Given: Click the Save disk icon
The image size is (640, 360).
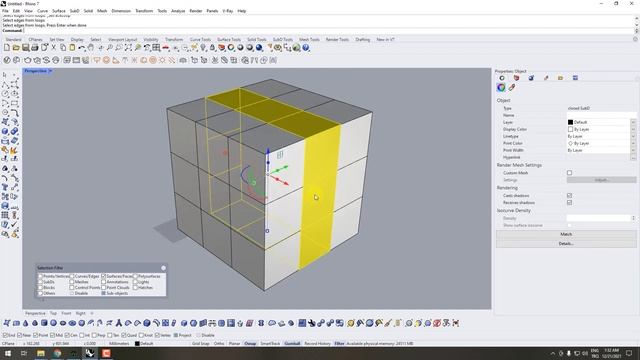Looking at the screenshot, I should (25, 48).
